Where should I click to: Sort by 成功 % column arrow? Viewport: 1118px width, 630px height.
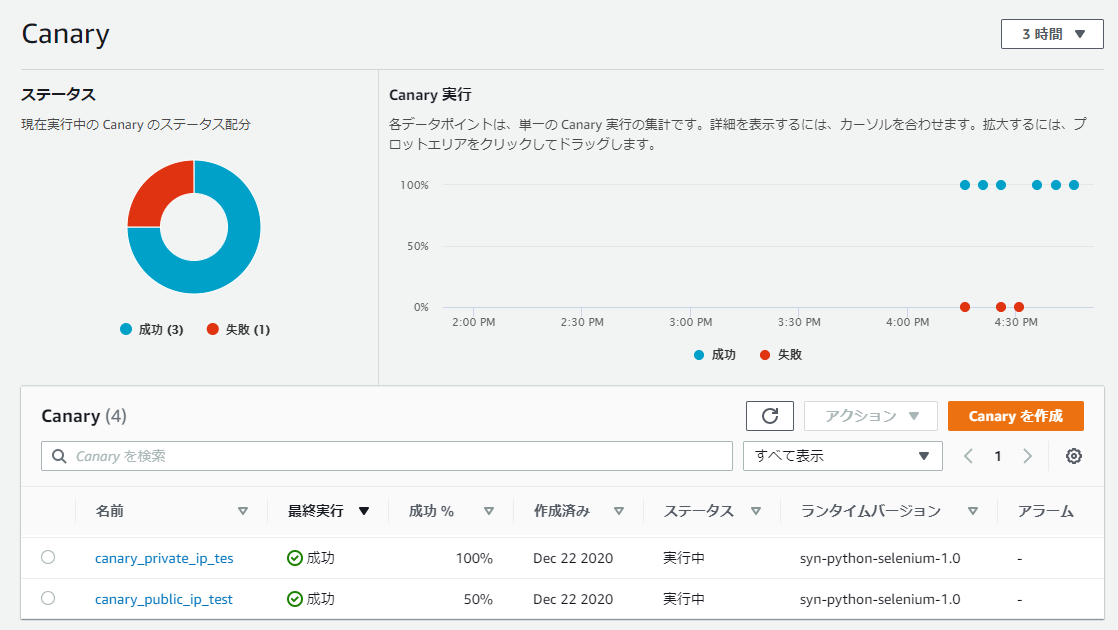point(488,511)
